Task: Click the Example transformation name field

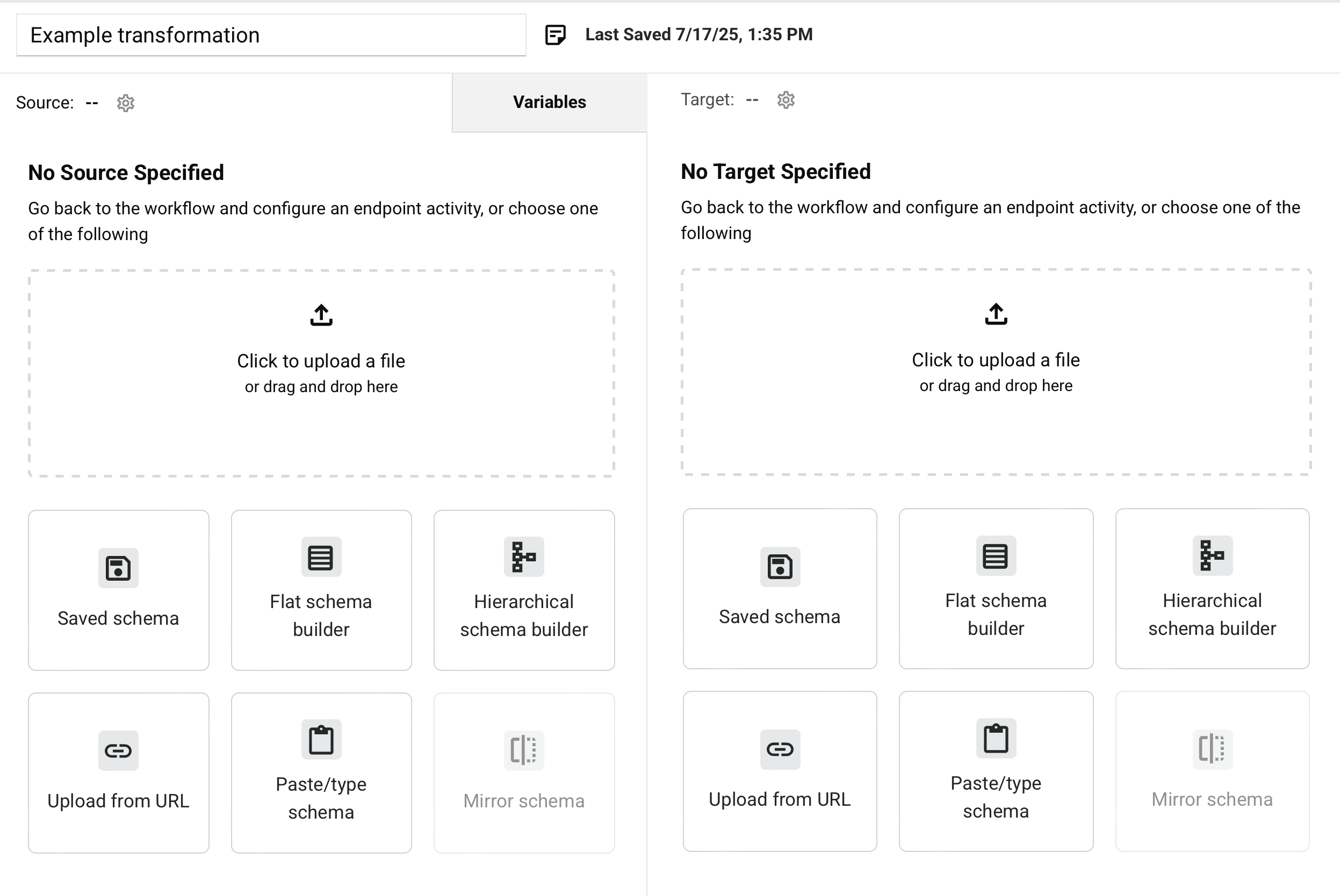Action: [271, 35]
